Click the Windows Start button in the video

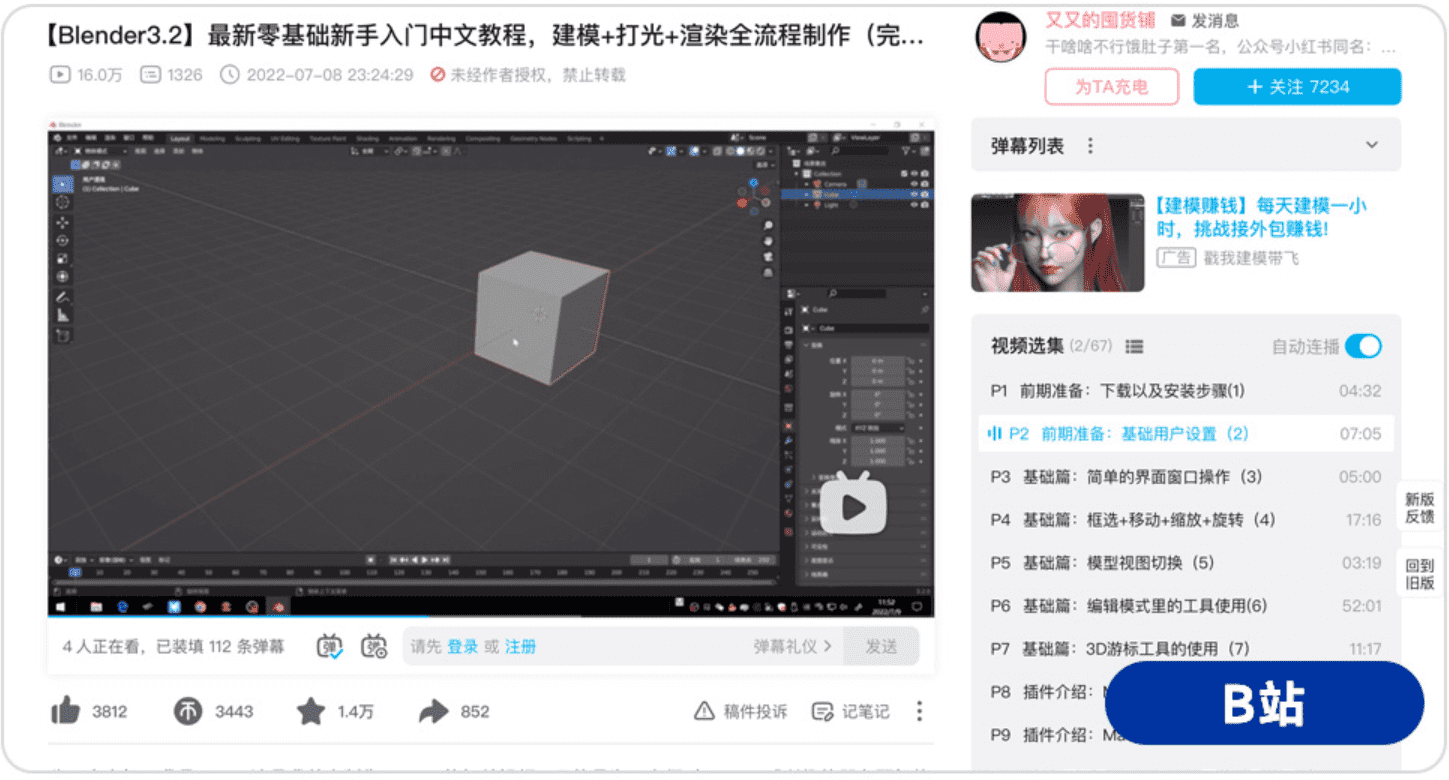pyautogui.click(x=59, y=606)
